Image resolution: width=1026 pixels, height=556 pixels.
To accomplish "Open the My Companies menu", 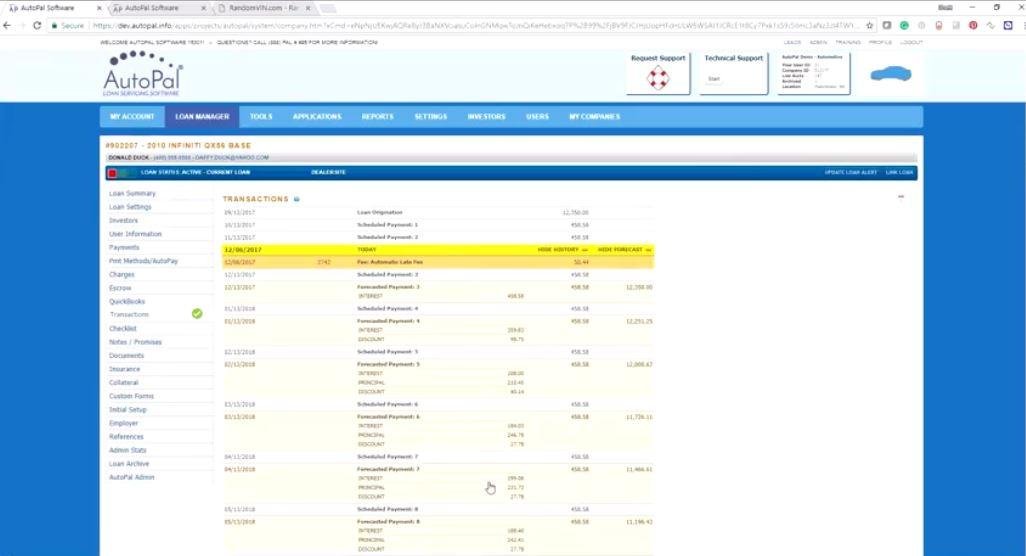I will point(594,116).
